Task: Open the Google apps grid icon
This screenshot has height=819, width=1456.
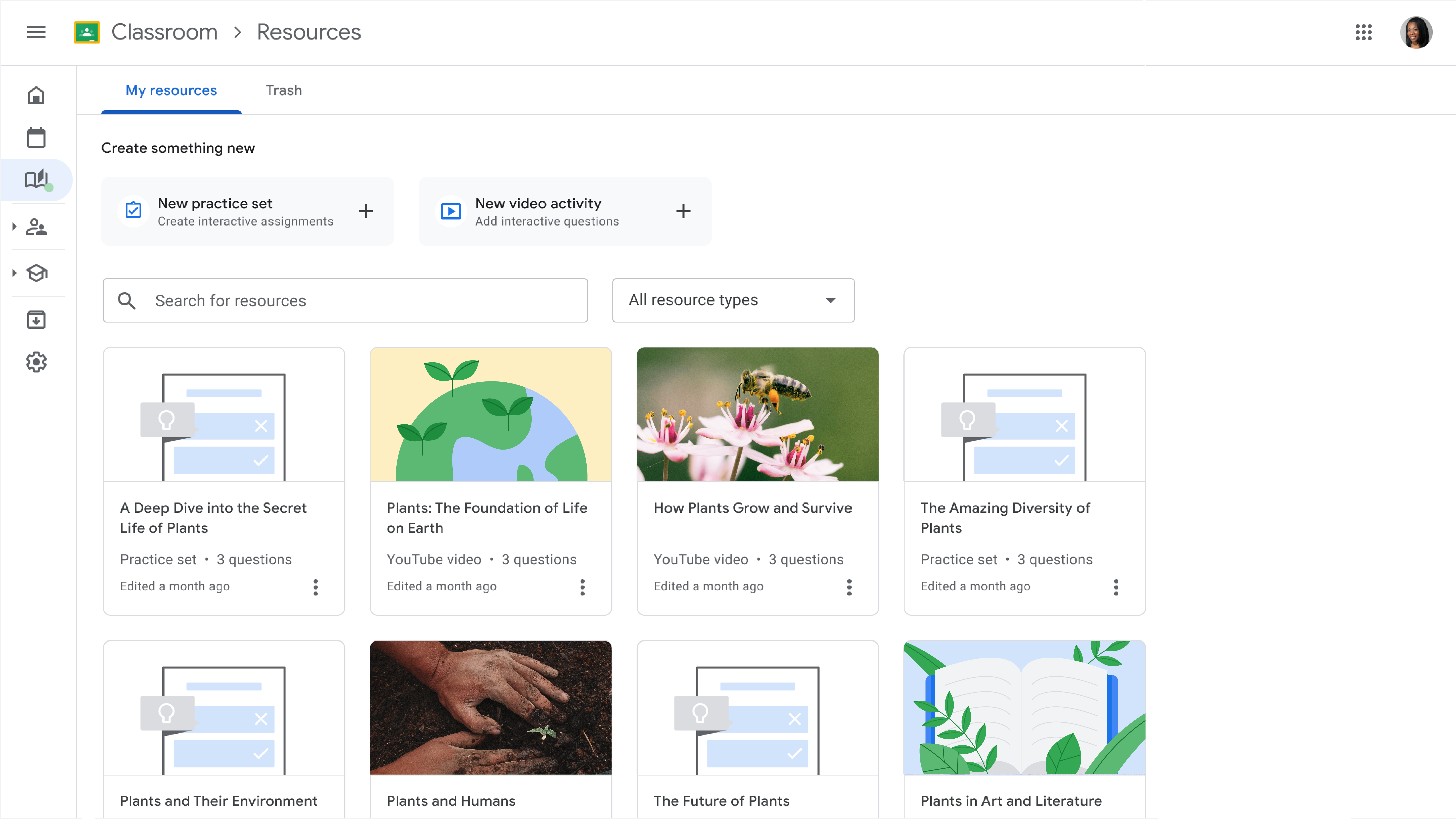Action: pyautogui.click(x=1364, y=32)
